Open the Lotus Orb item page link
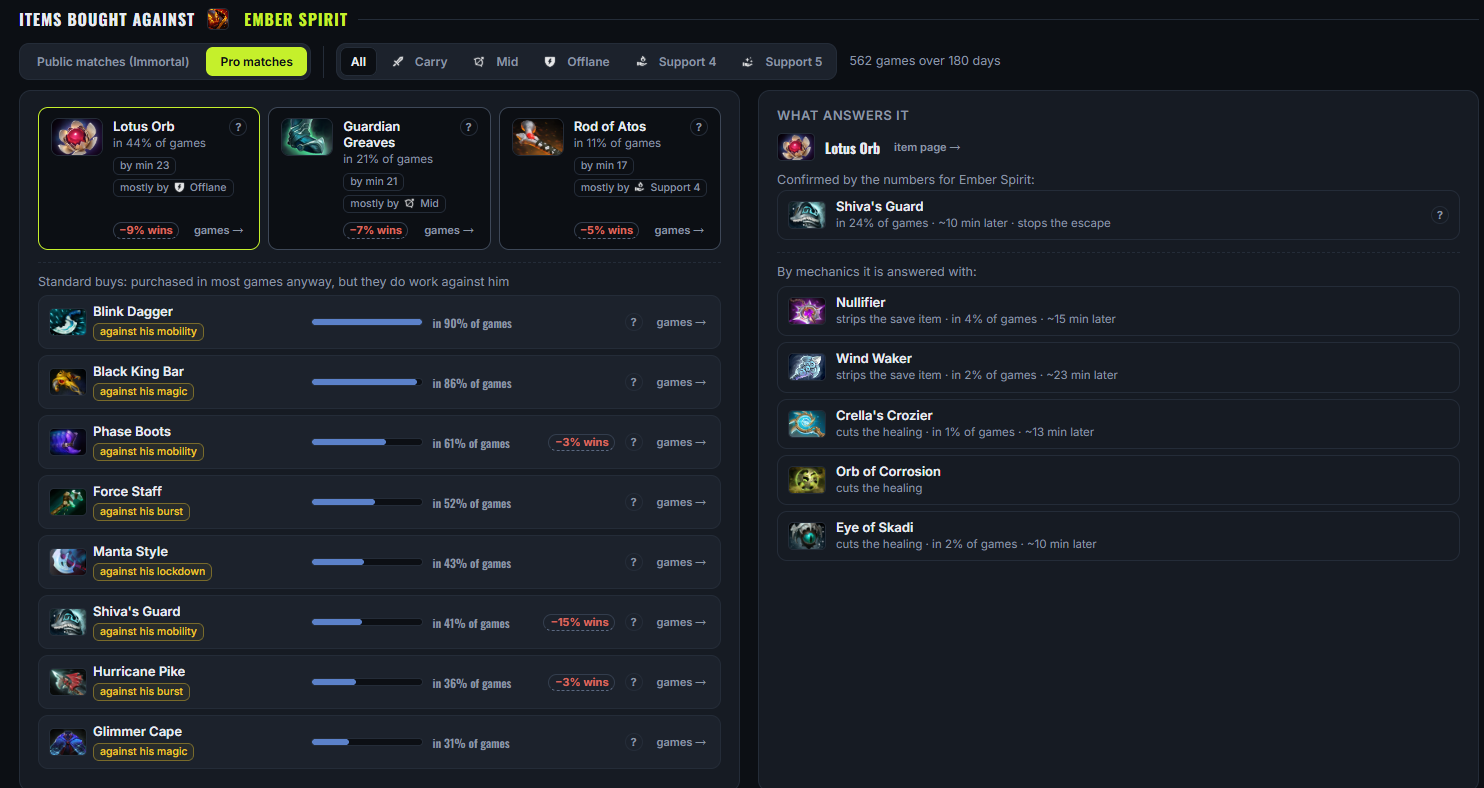 (927, 148)
